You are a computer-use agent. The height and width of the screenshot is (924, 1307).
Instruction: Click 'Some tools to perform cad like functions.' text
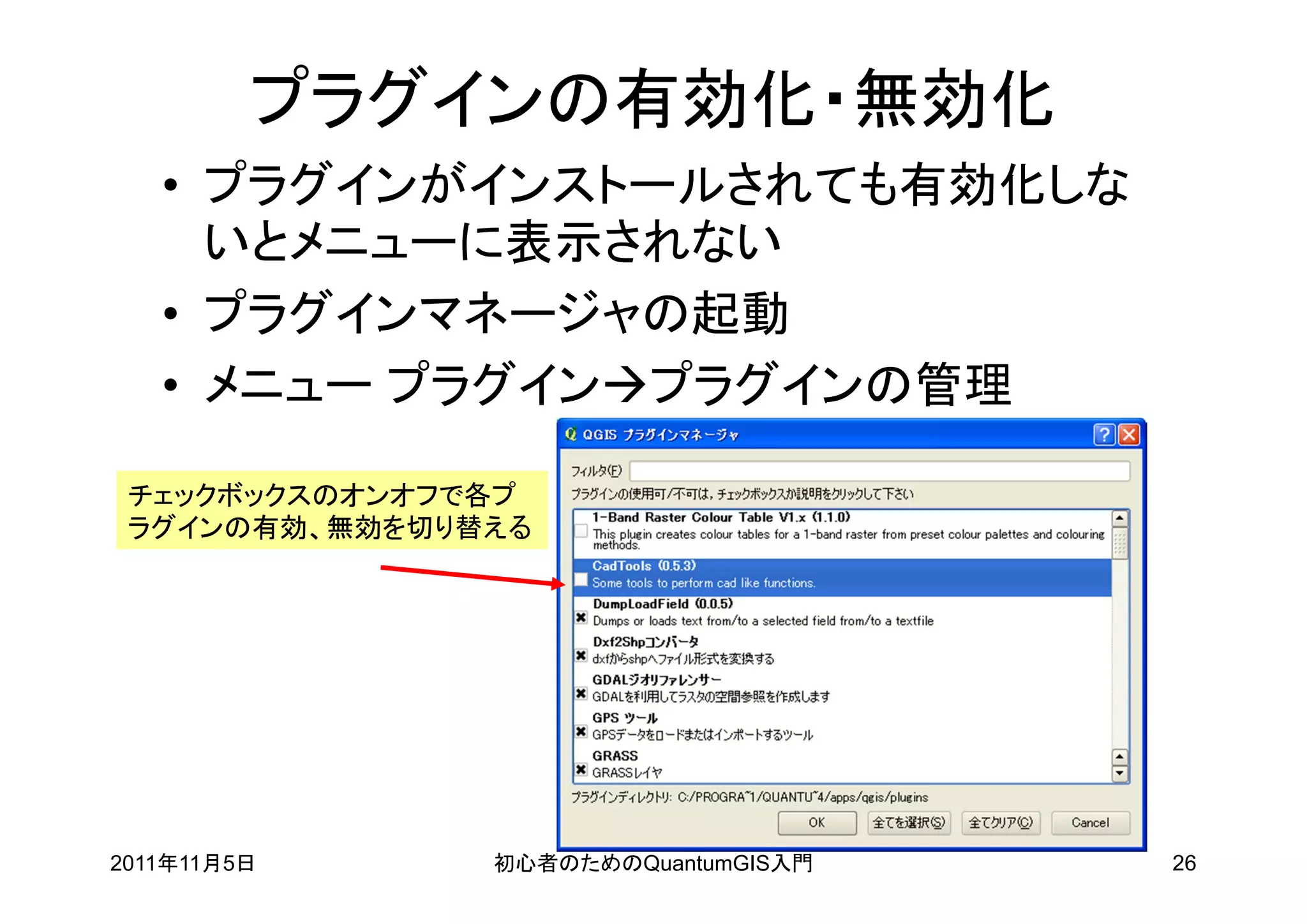click(x=703, y=583)
